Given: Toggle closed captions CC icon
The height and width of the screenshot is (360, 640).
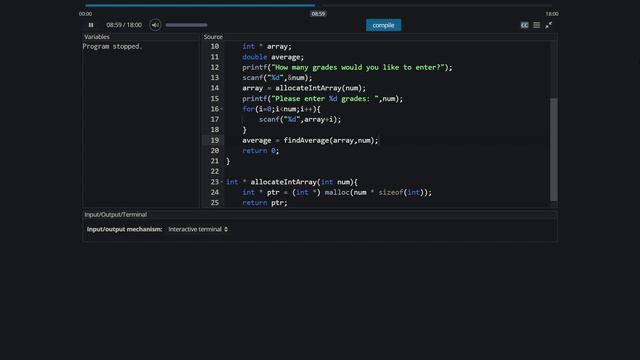Looking at the screenshot, I should [524, 25].
